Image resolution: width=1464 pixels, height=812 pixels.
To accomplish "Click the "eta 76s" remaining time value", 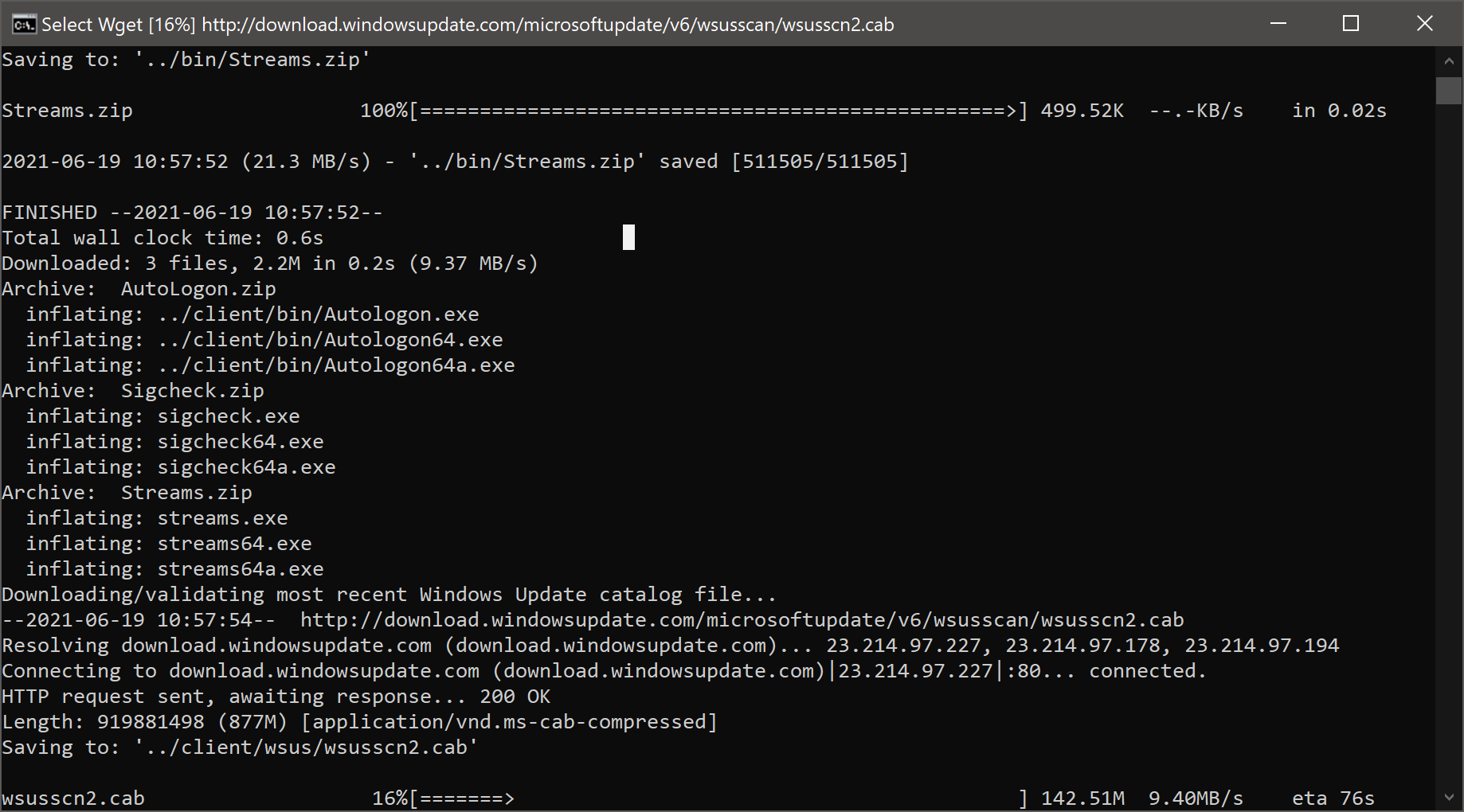I will 1333,798.
